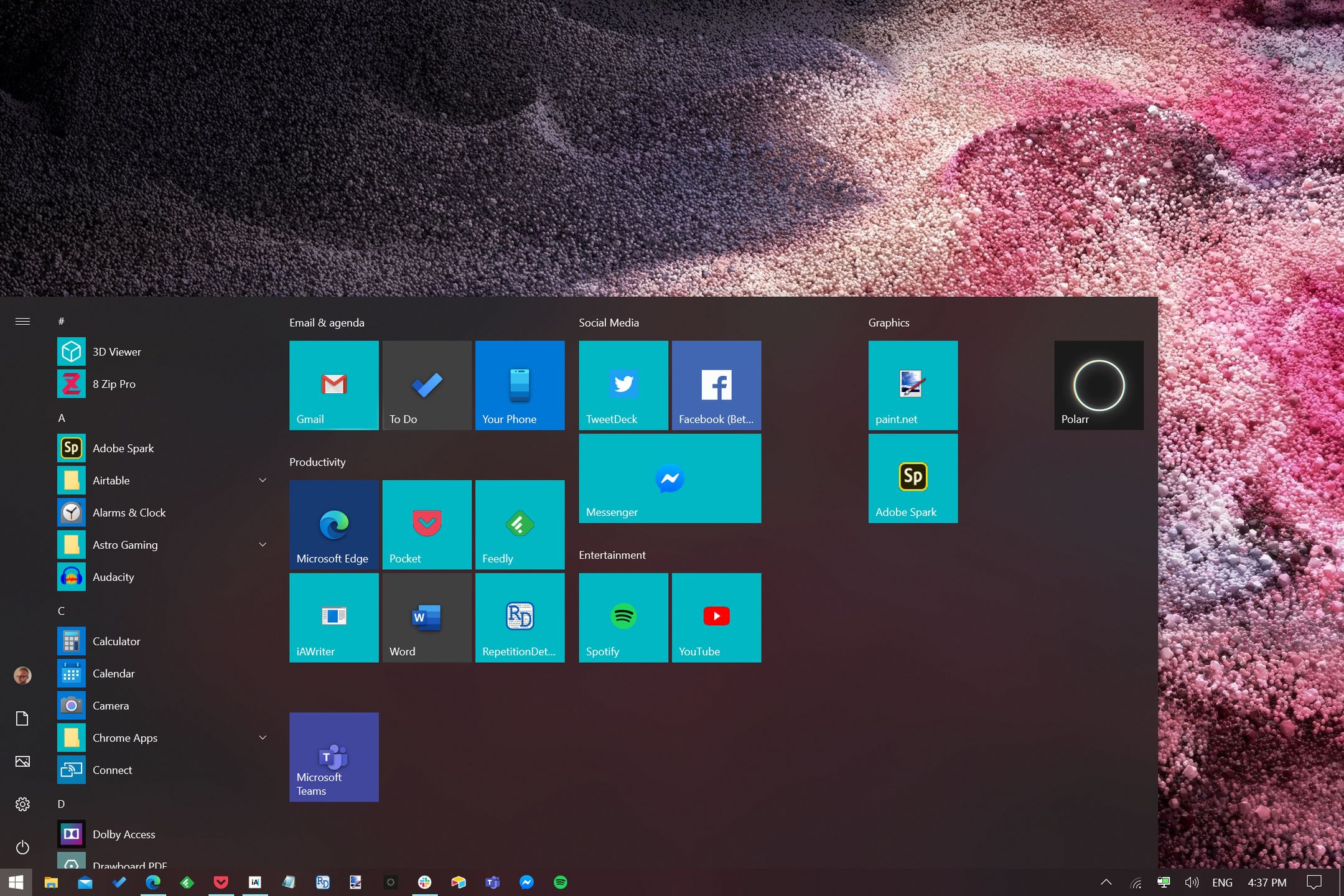Open Settings gear in Start sidebar

tap(22, 804)
